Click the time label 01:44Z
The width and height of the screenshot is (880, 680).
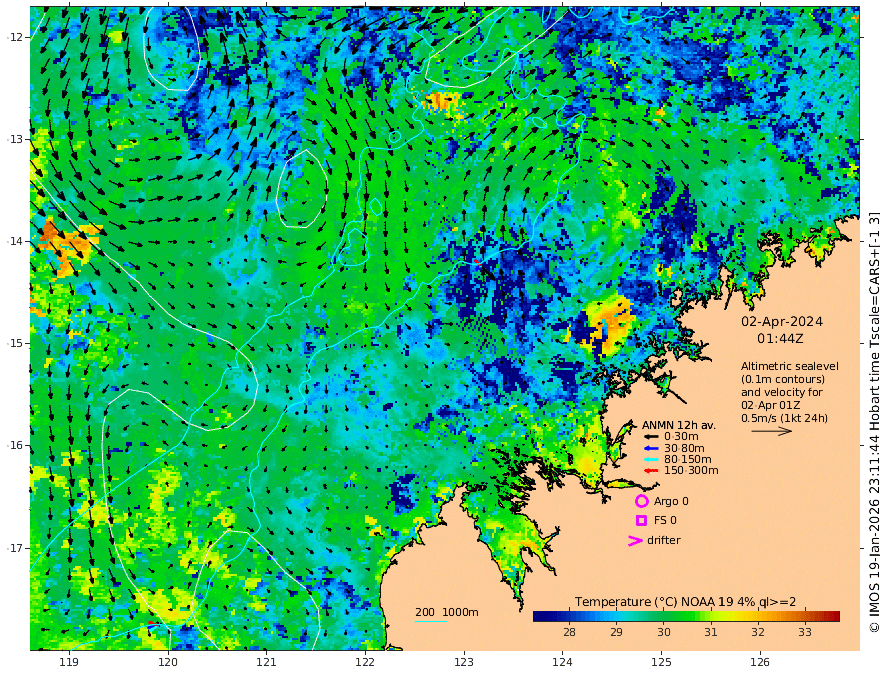click(780, 339)
